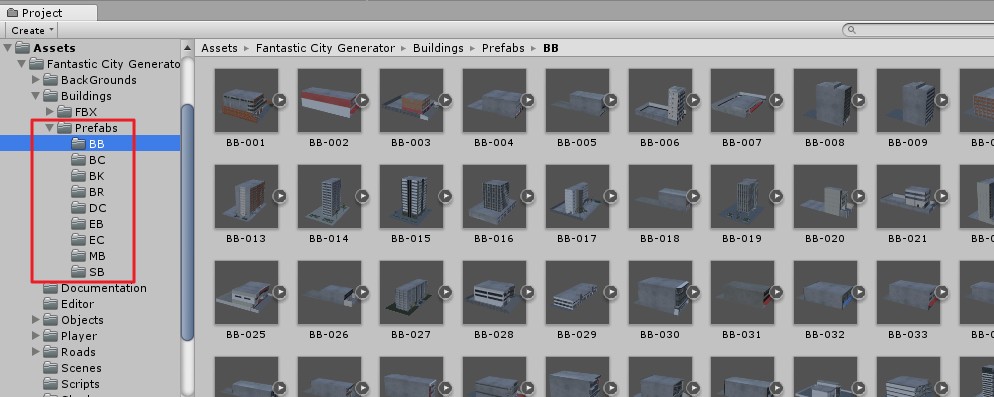Go to Buildings in the breadcrumb path
The width and height of the screenshot is (994, 397).
pyautogui.click(x=438, y=48)
